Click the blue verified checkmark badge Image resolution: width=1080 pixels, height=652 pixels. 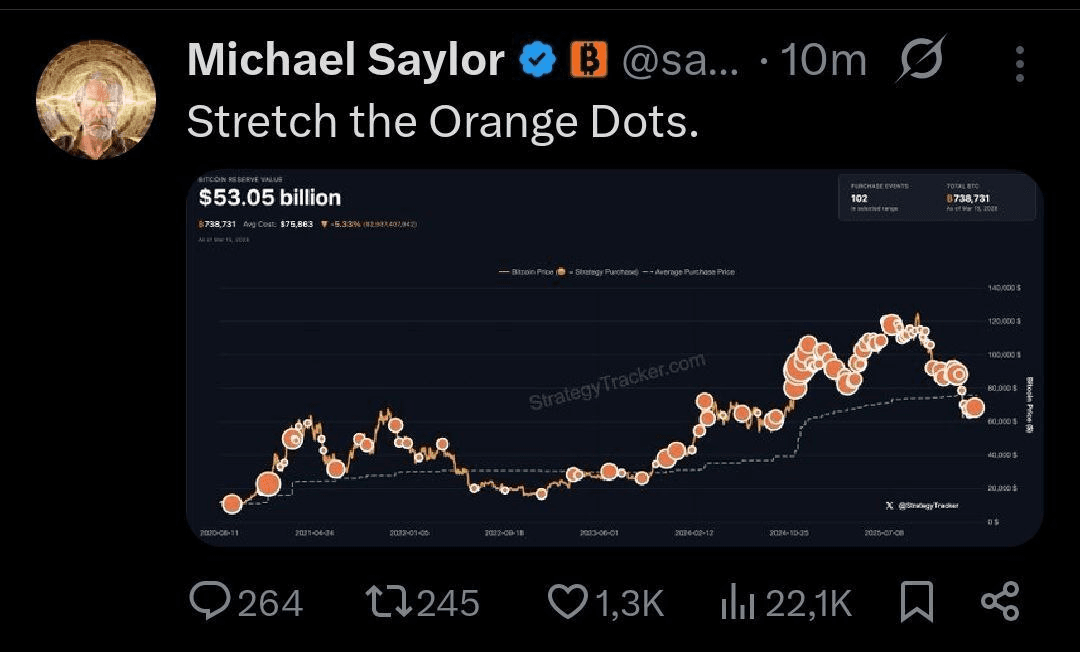pyautogui.click(x=538, y=62)
